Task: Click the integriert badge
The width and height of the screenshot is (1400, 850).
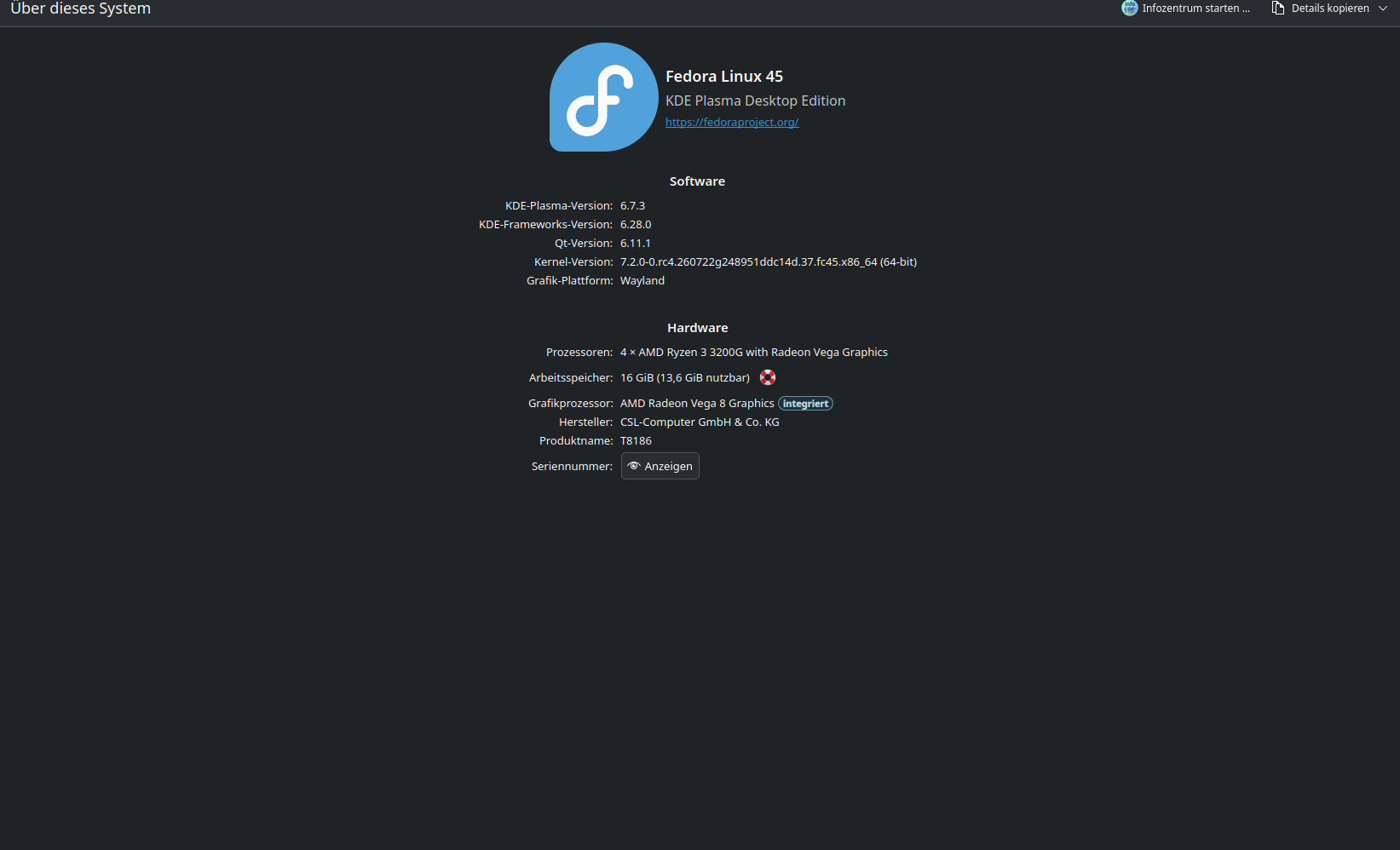Action: [805, 404]
